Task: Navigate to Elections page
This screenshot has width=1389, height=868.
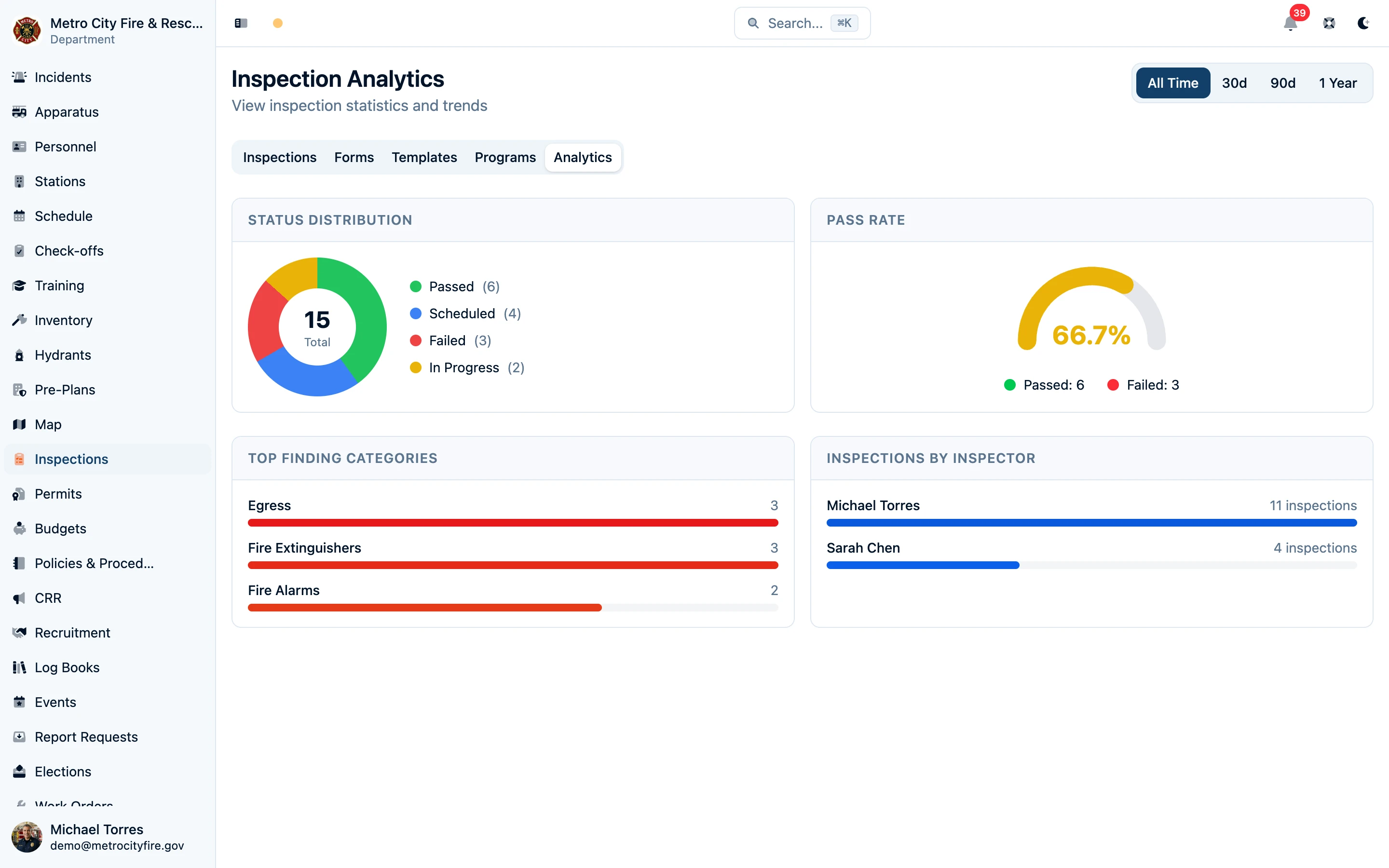Action: (108, 772)
